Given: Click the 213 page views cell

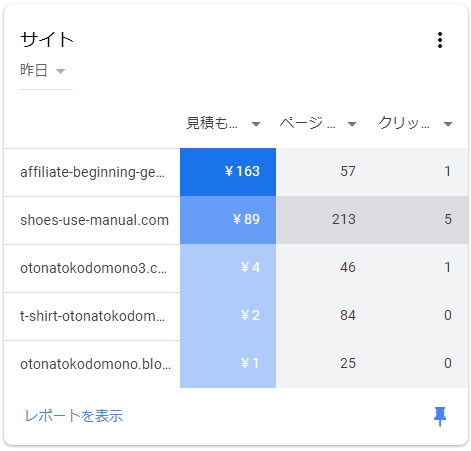Looking at the screenshot, I should 324,220.
